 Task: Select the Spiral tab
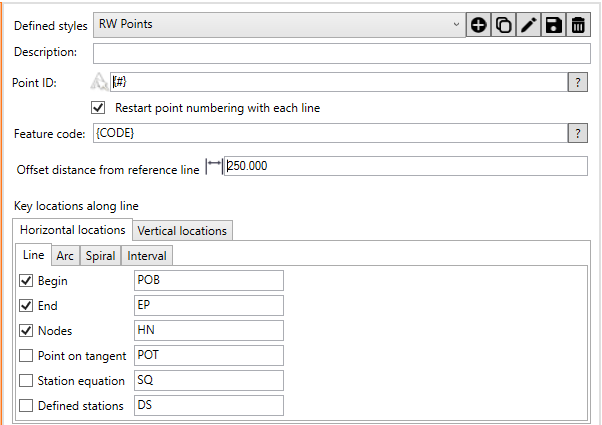pos(100,256)
